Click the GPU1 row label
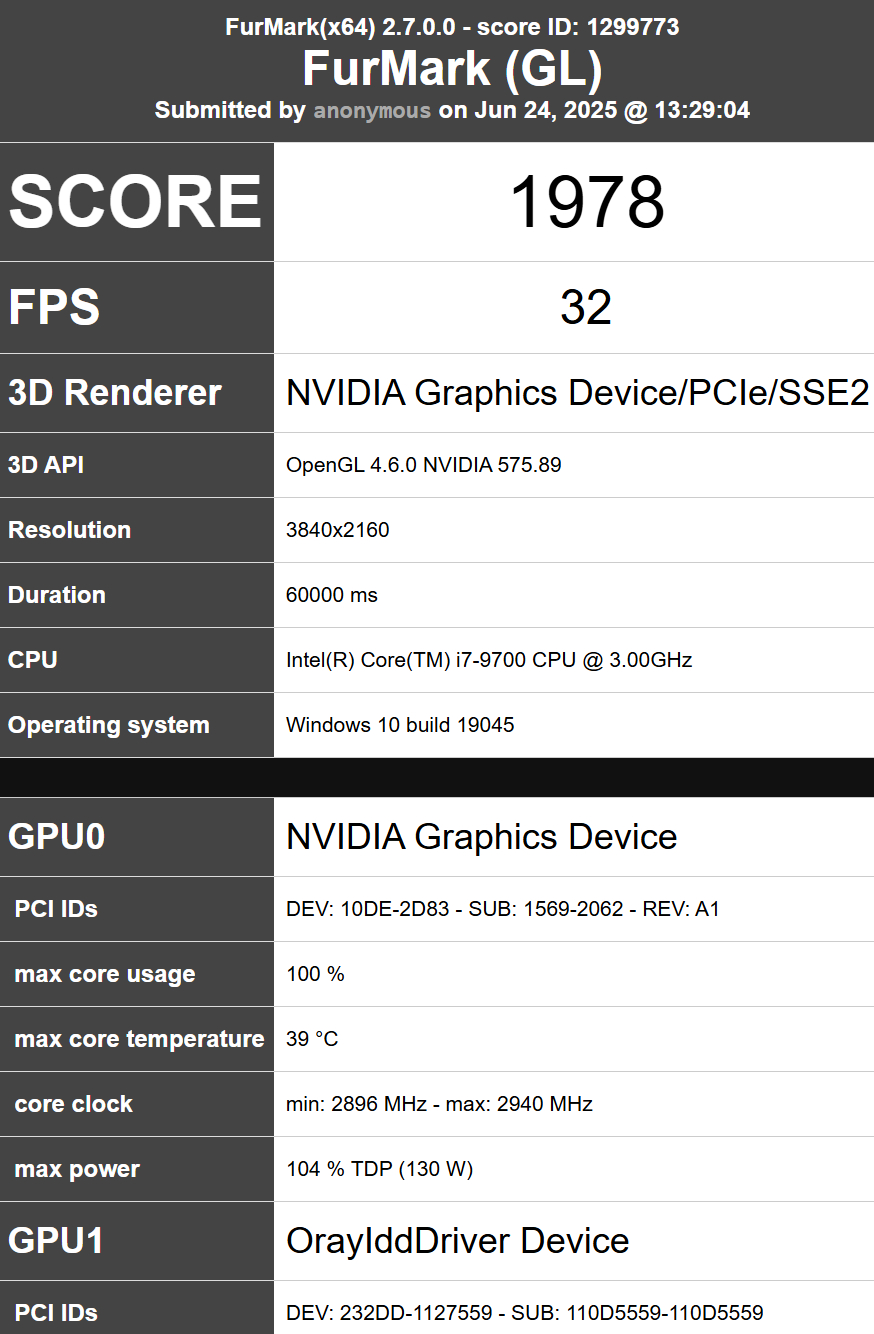This screenshot has width=874, height=1334. click(x=57, y=1241)
